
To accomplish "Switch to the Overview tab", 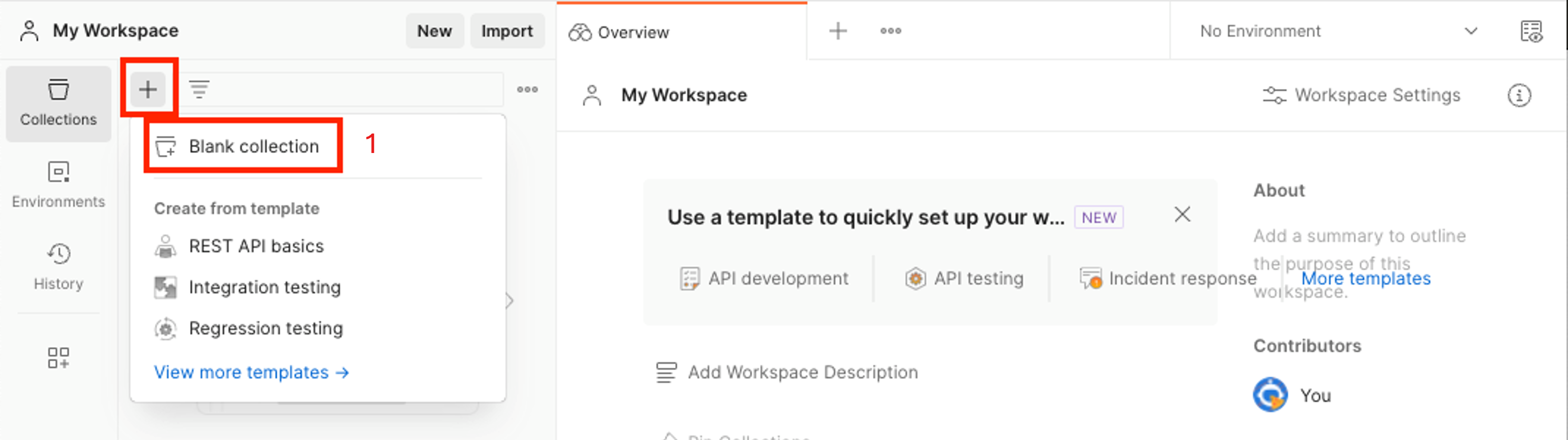I will (x=633, y=32).
